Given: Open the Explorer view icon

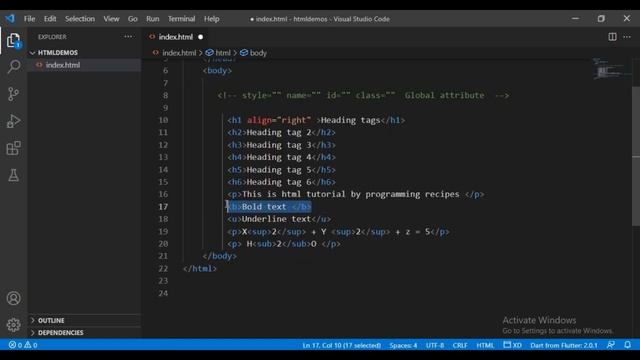Looking at the screenshot, I should coord(13,40).
